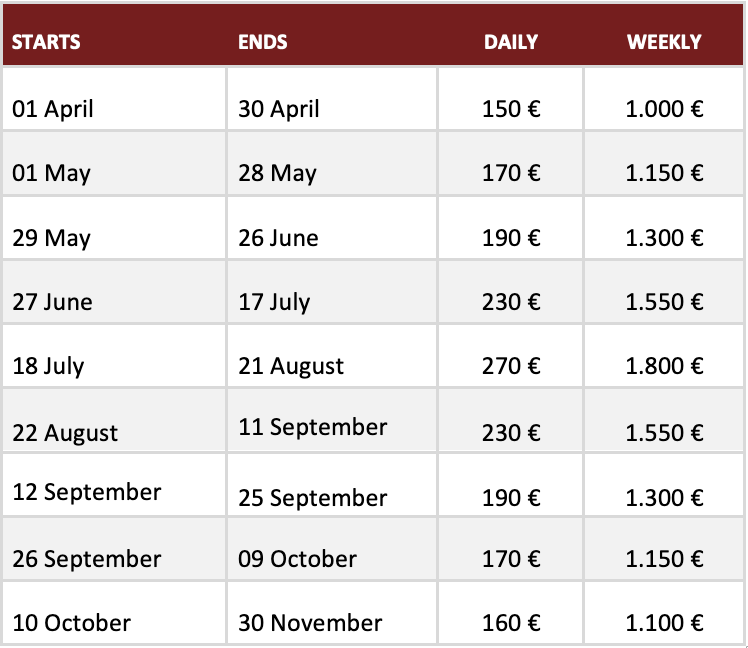Image resolution: width=748 pixels, height=648 pixels.
Task: Click the WEEKLY column header
Action: coord(664,42)
